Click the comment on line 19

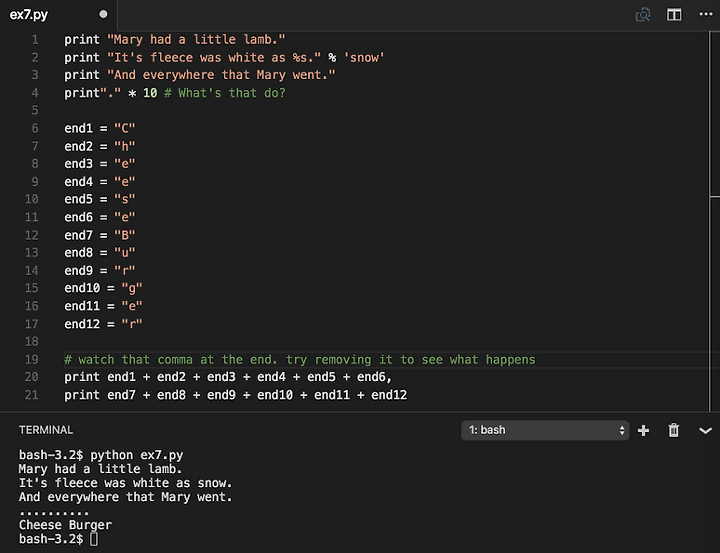pos(300,359)
